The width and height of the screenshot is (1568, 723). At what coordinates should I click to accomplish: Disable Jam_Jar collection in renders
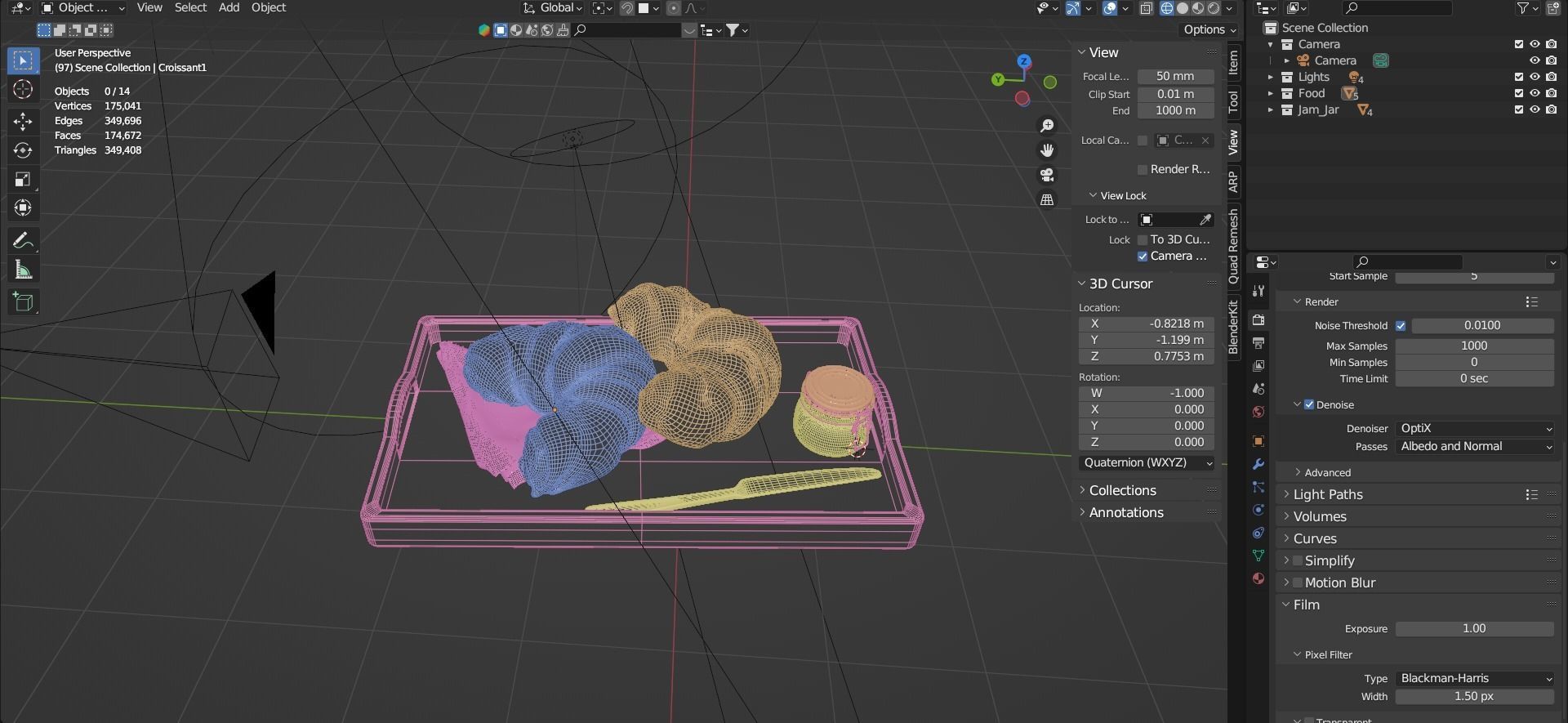click(1552, 109)
